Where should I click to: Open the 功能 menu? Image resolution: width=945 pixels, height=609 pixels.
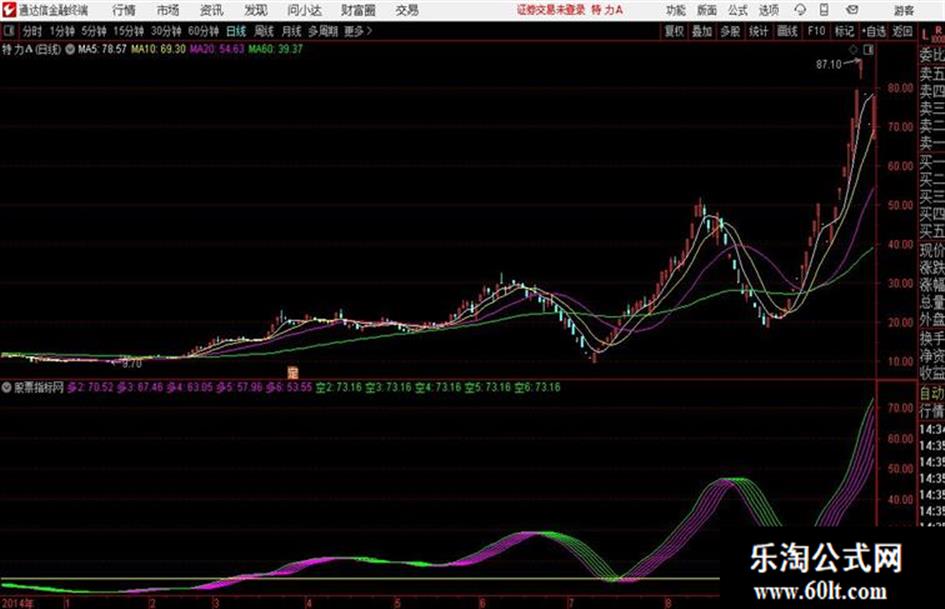click(x=676, y=10)
